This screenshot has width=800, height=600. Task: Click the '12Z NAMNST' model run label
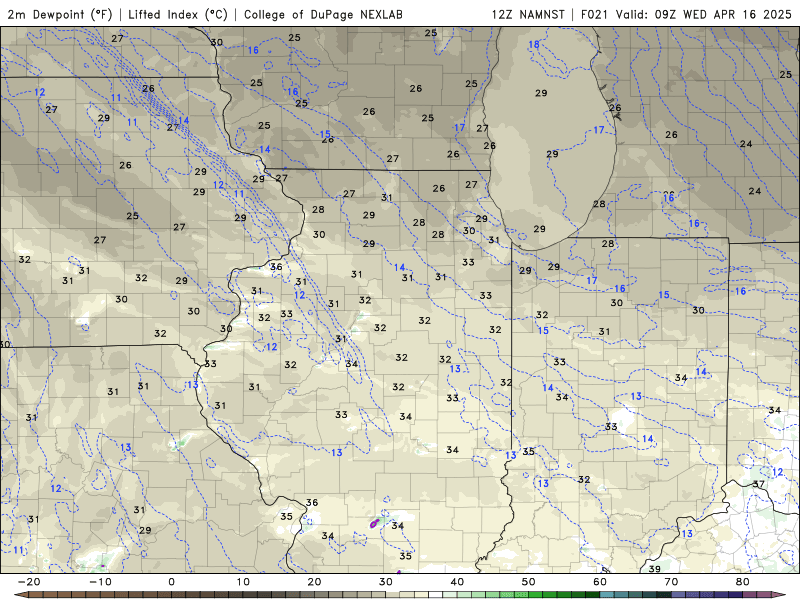click(528, 14)
